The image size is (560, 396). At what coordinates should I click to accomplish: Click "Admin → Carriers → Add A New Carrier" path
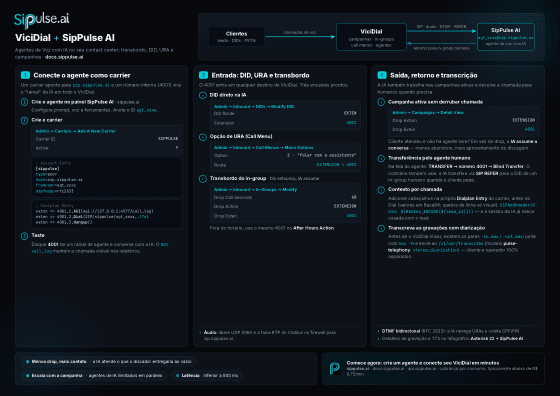(x=75, y=131)
